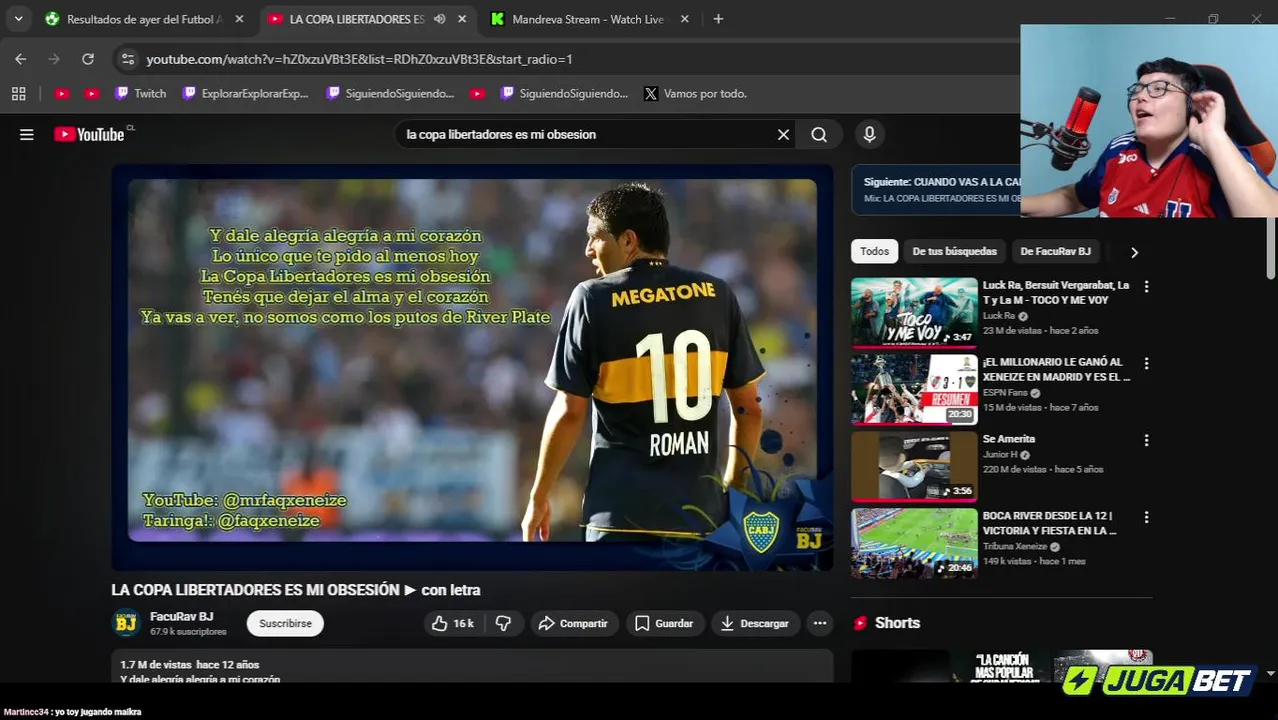Select the Todos filter chip

[874, 251]
